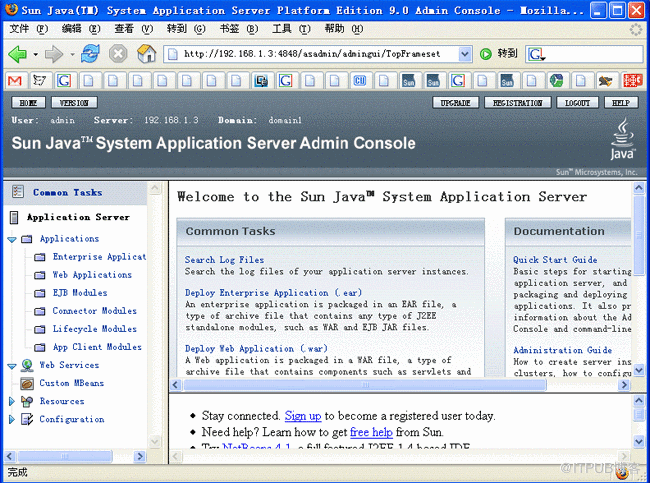Open the Search Log Files link

224,260
